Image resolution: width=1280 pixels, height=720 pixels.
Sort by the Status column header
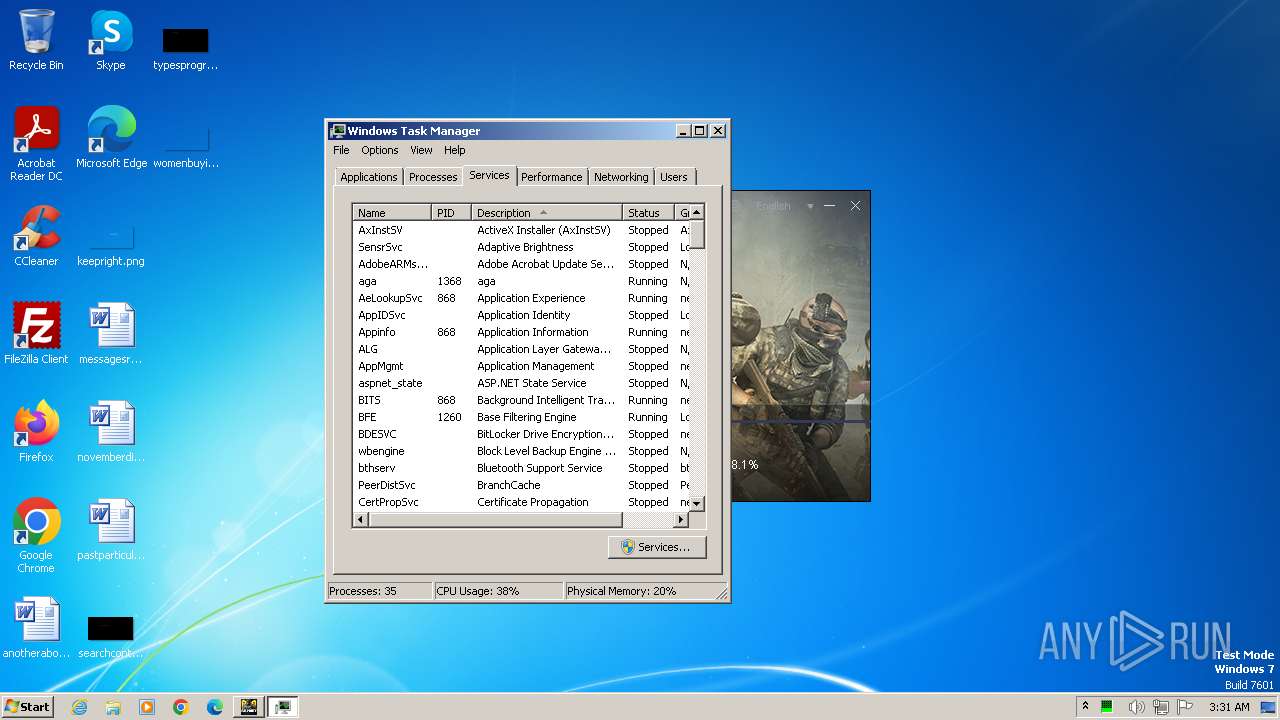click(x=648, y=213)
